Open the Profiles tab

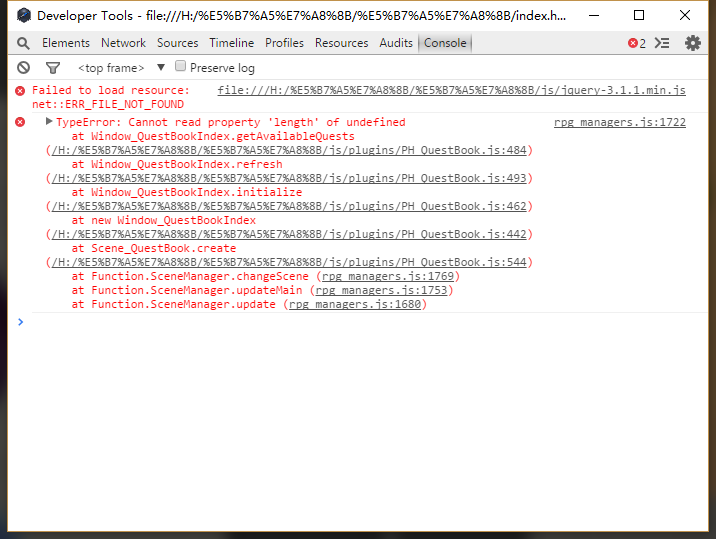click(x=284, y=43)
